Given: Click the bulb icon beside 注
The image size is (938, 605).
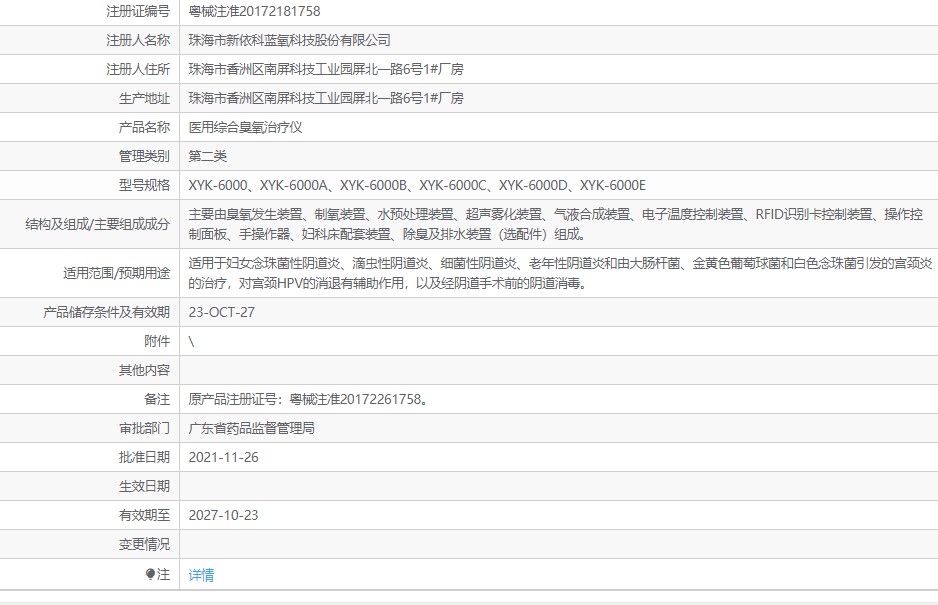Looking at the screenshot, I should coord(150,574).
